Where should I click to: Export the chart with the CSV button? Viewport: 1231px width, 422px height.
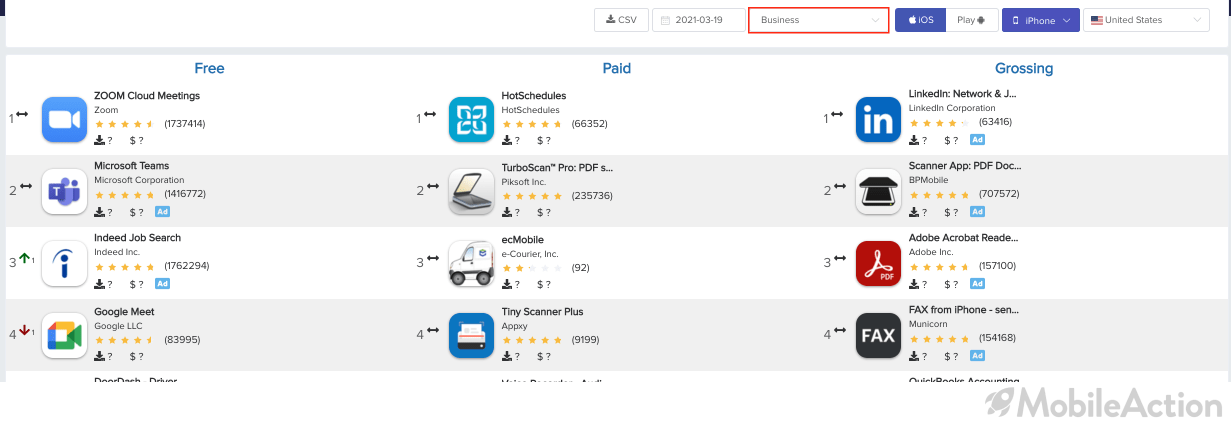click(x=621, y=20)
